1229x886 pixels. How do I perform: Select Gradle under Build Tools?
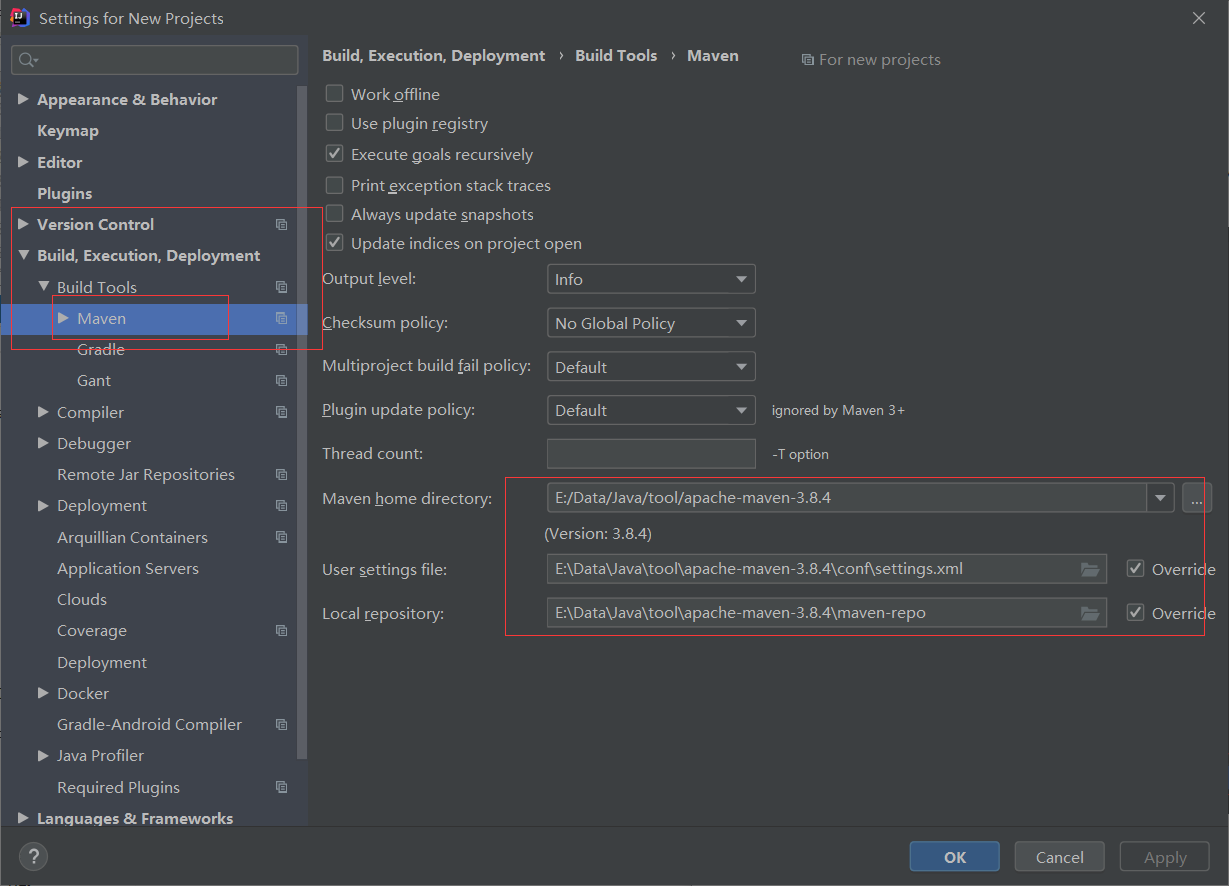101,349
